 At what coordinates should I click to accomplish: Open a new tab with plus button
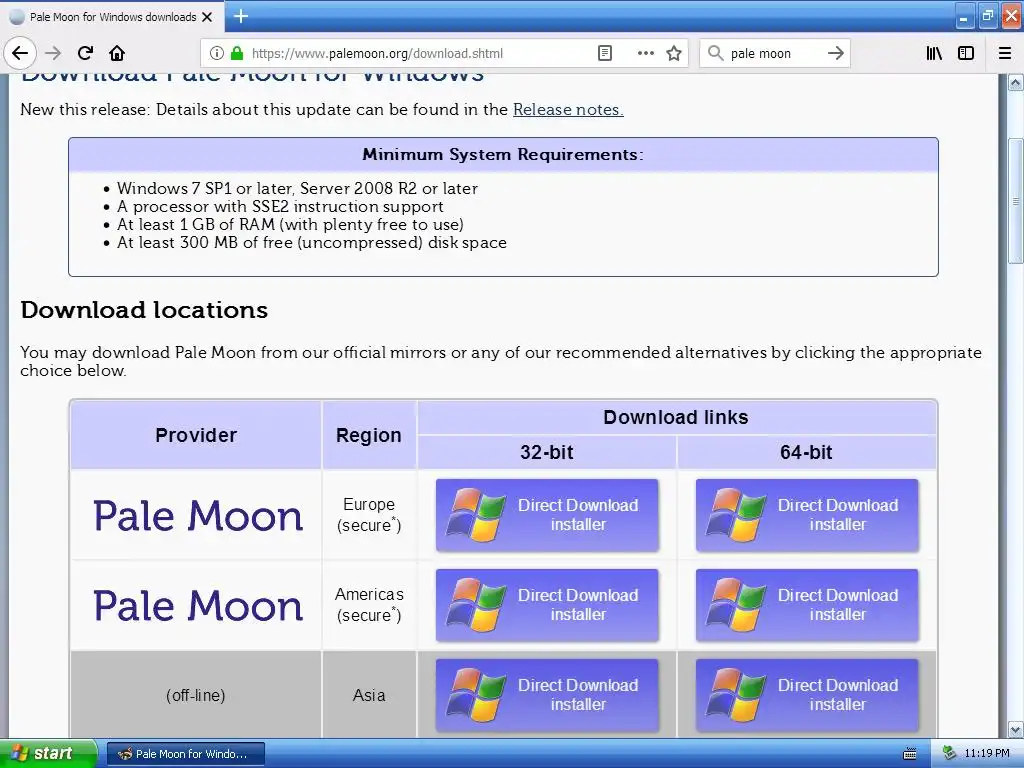pyautogui.click(x=240, y=16)
